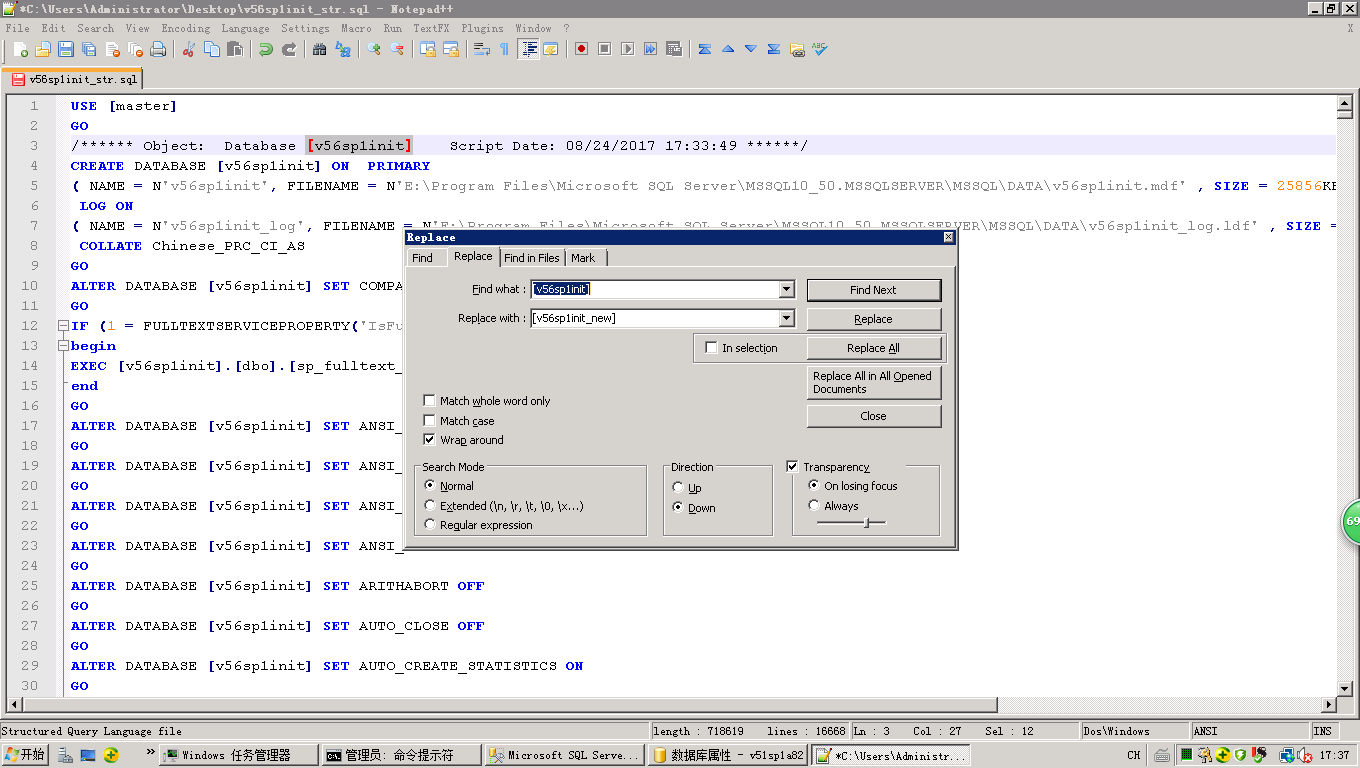The height and width of the screenshot is (768, 1360).
Task: Click the Undo arrow icon
Action: coord(266,49)
